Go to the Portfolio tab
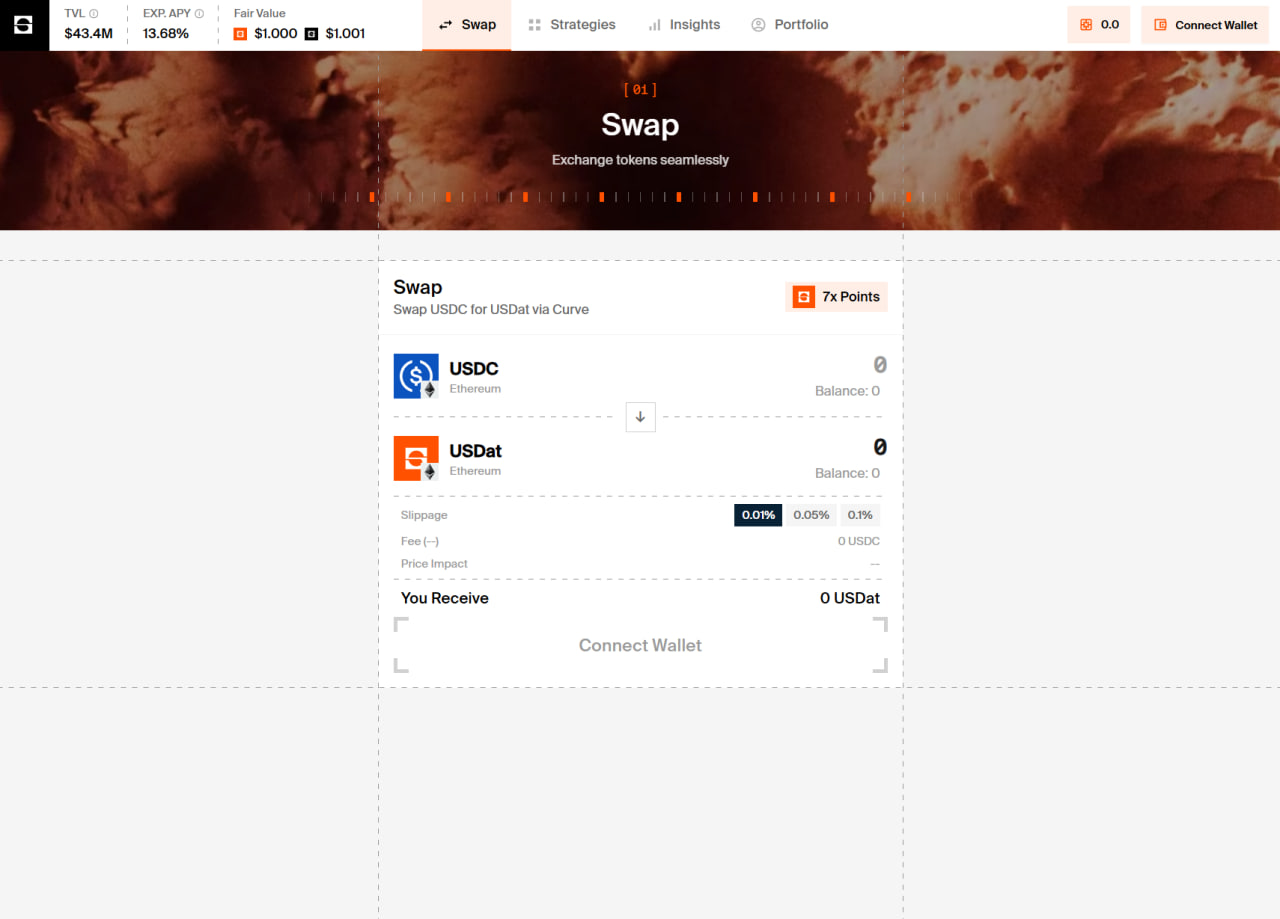 coord(790,25)
